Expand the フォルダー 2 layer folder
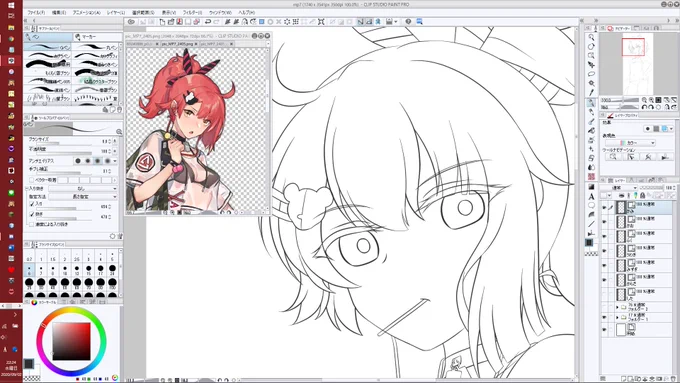 click(618, 307)
